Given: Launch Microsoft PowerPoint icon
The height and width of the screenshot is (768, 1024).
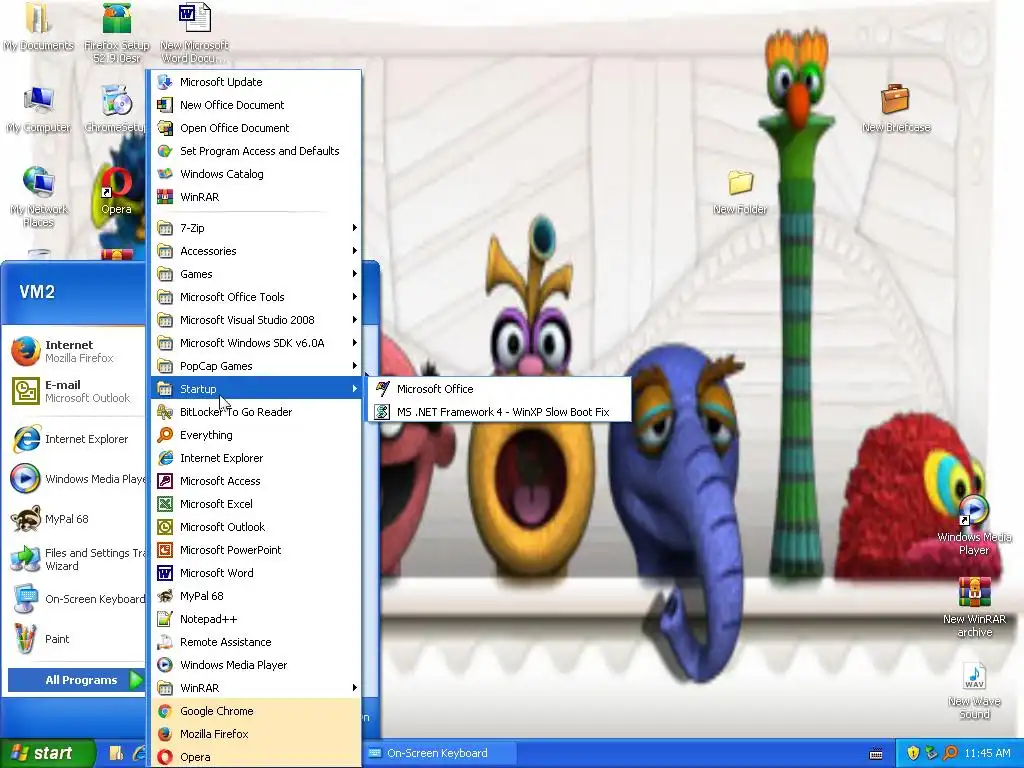Looking at the screenshot, I should [166, 550].
